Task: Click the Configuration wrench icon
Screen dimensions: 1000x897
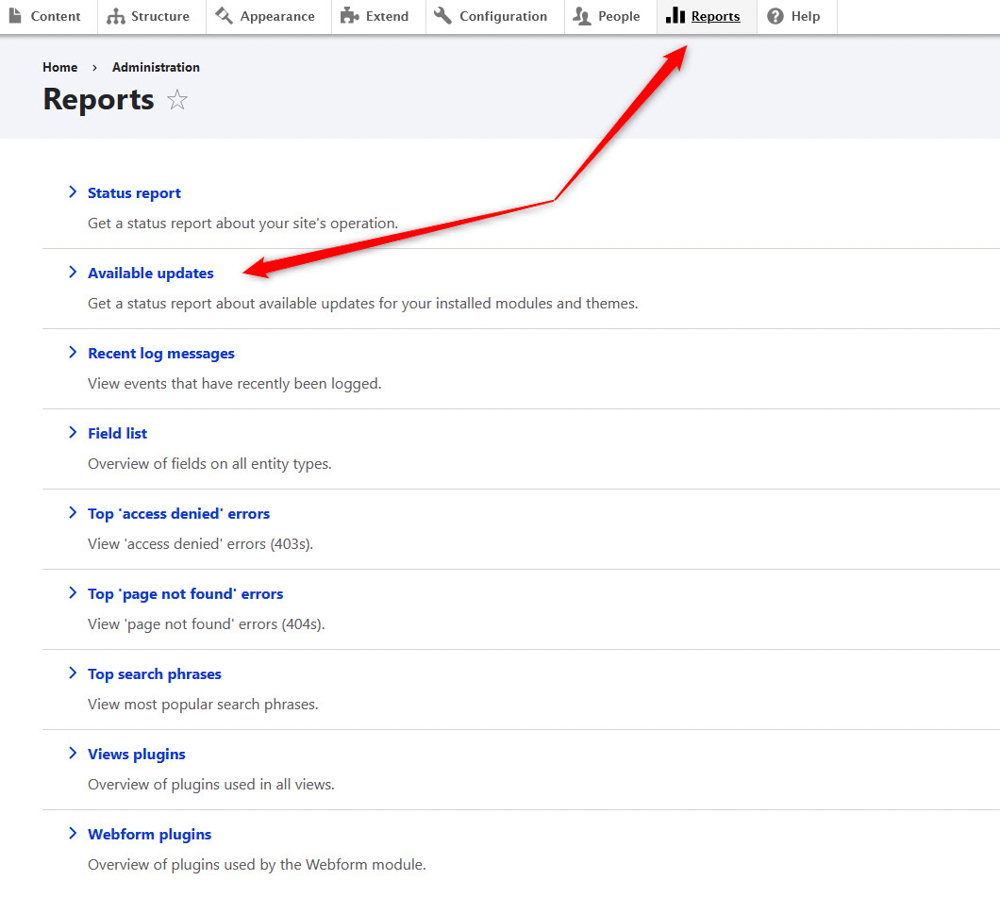Action: [440, 16]
